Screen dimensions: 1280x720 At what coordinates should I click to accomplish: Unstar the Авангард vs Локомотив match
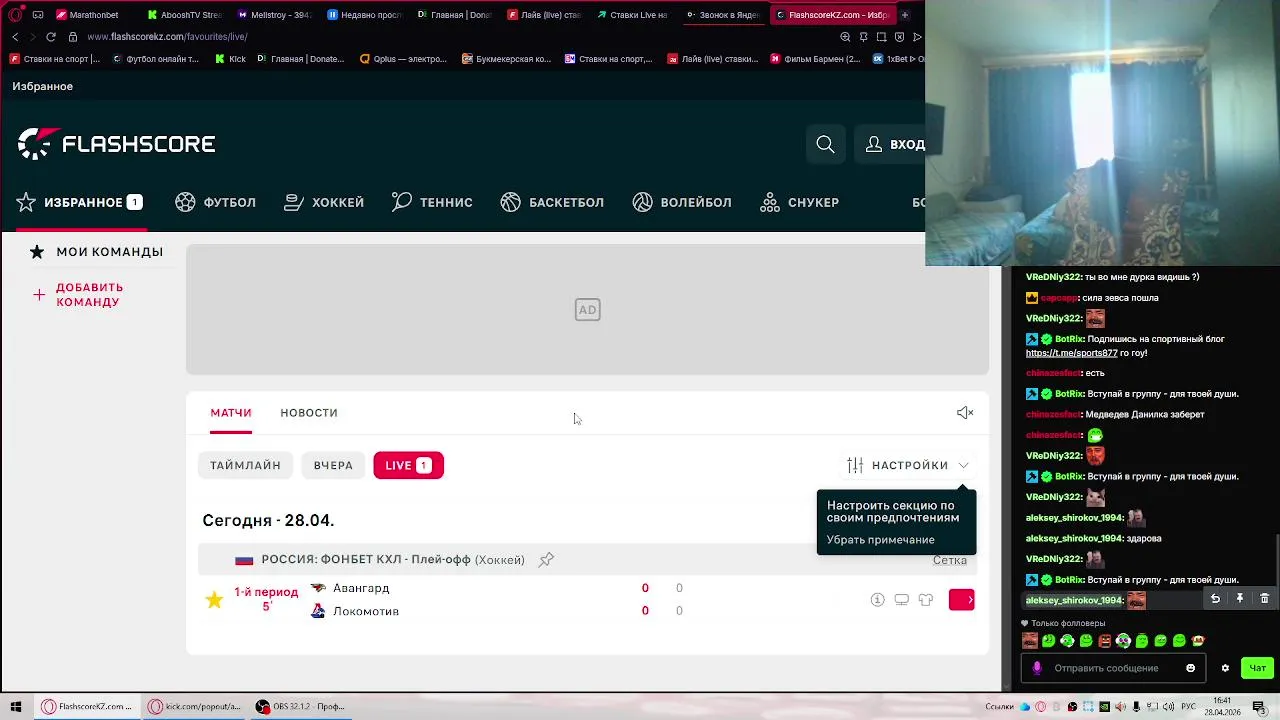coord(214,600)
